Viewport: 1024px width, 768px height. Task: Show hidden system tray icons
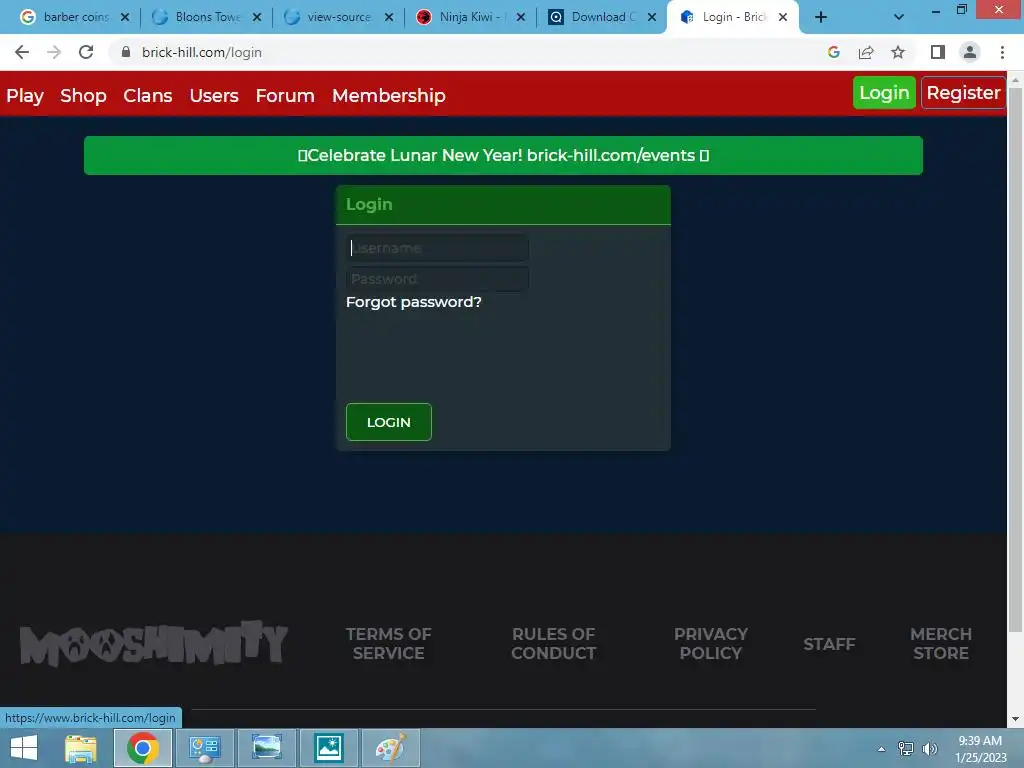881,749
